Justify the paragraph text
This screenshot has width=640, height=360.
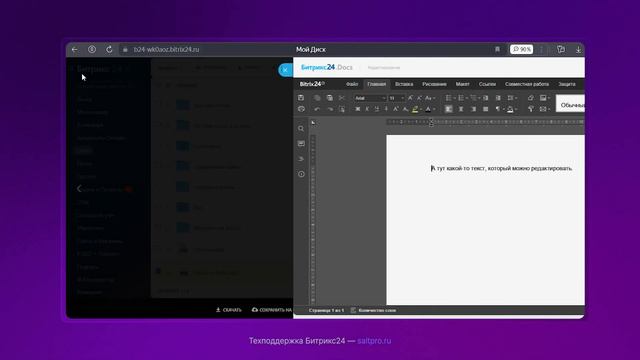pyautogui.click(x=486, y=109)
